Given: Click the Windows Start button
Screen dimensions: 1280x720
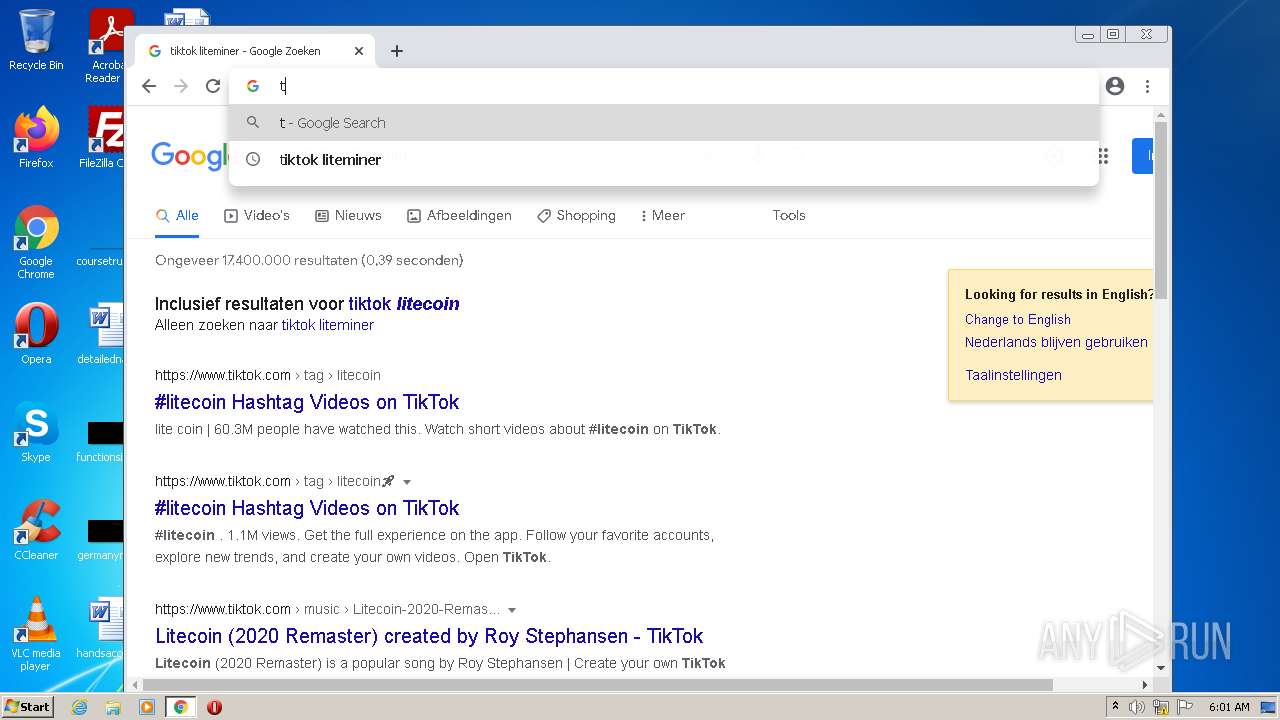Looking at the screenshot, I should 28,706.
